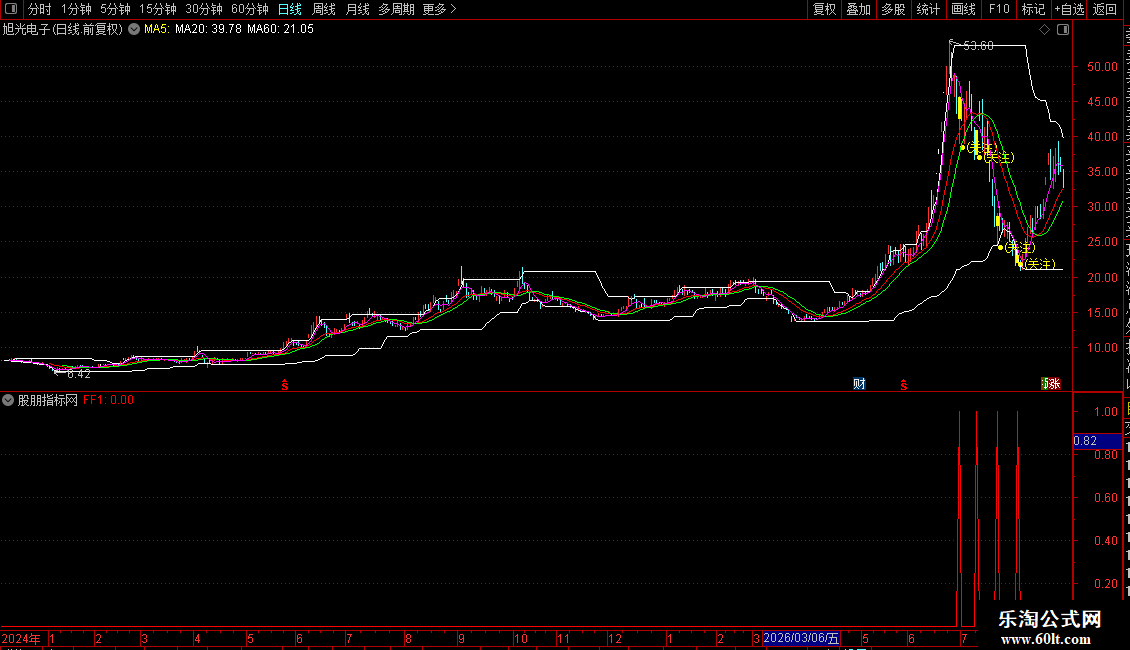The width and height of the screenshot is (1130, 650).
Task: Select the 15分钟 period tab
Action: click(x=157, y=9)
